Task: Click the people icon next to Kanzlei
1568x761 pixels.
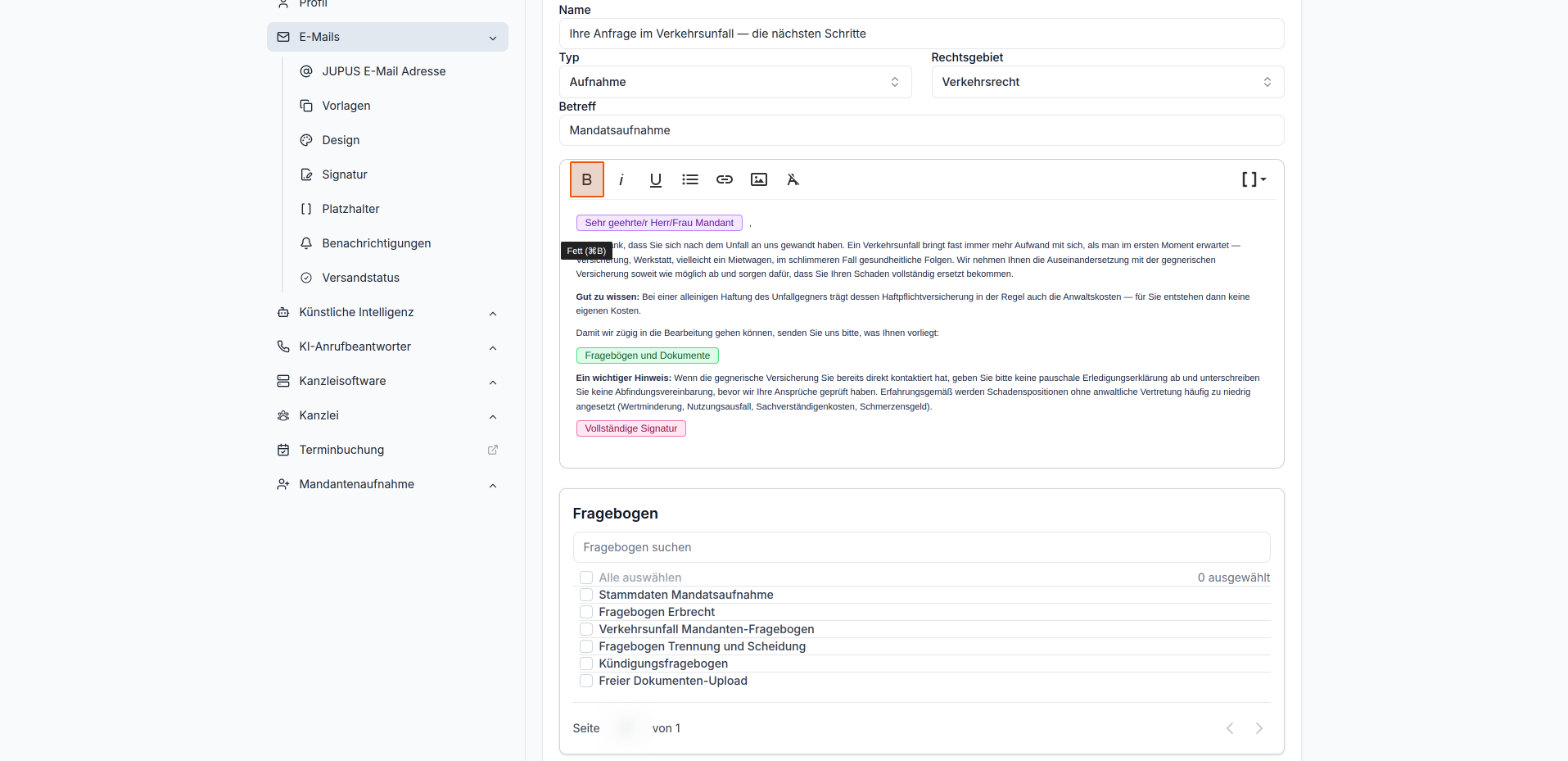Action: click(283, 415)
